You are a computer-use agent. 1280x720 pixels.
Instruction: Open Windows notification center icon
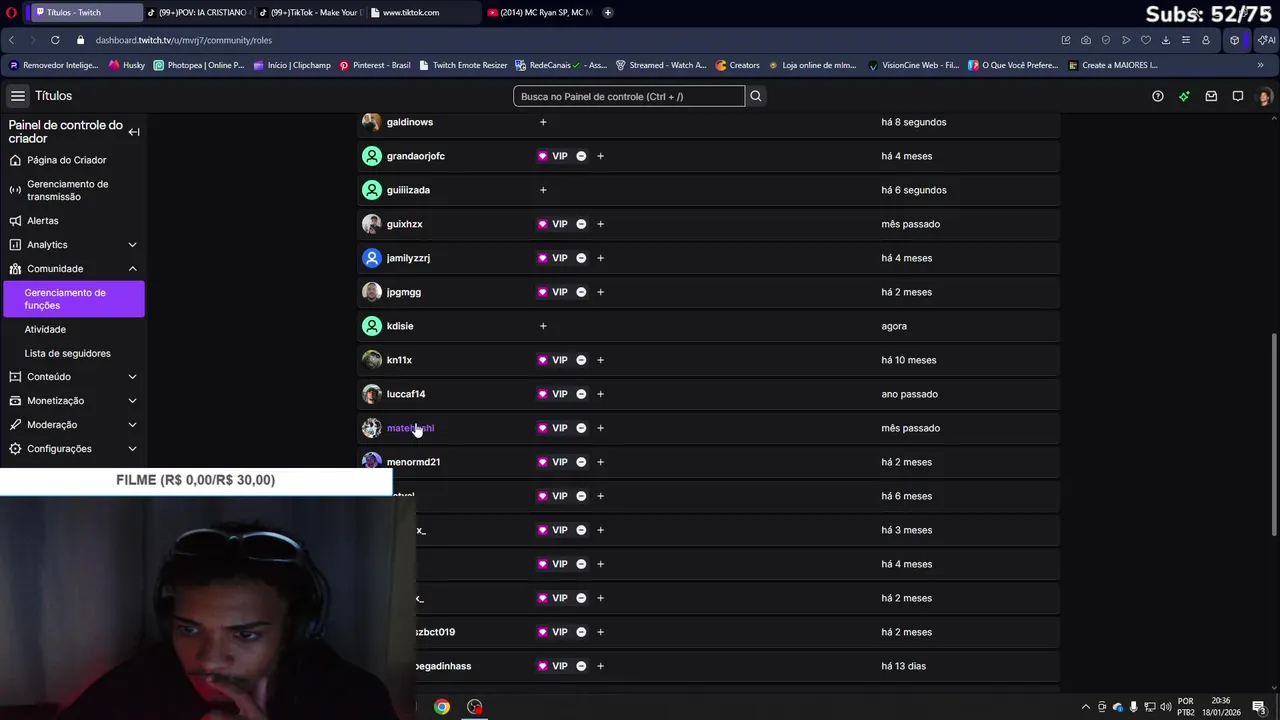point(1259,707)
